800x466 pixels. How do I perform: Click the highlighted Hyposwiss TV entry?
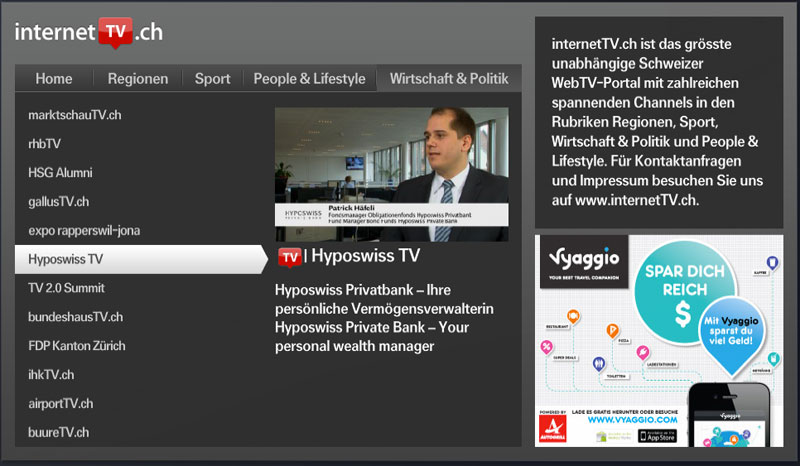click(x=141, y=259)
